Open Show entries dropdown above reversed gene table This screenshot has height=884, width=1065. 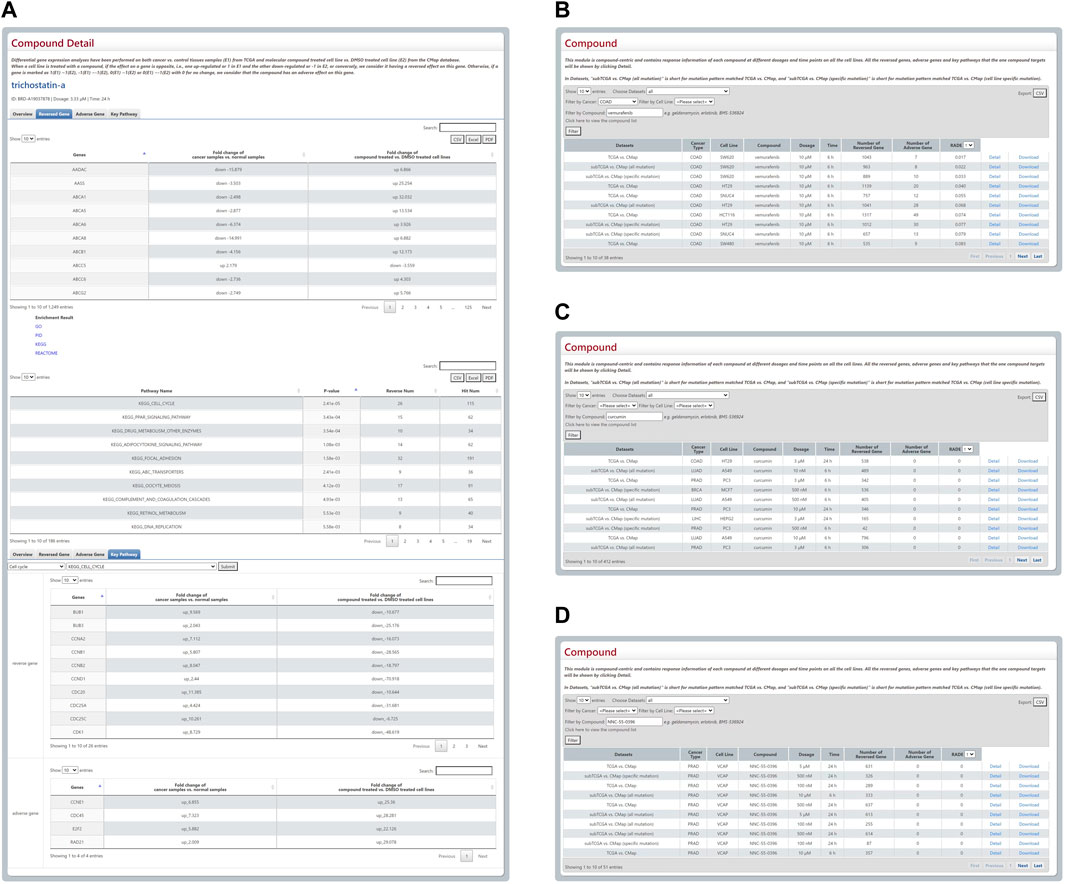click(x=28, y=139)
